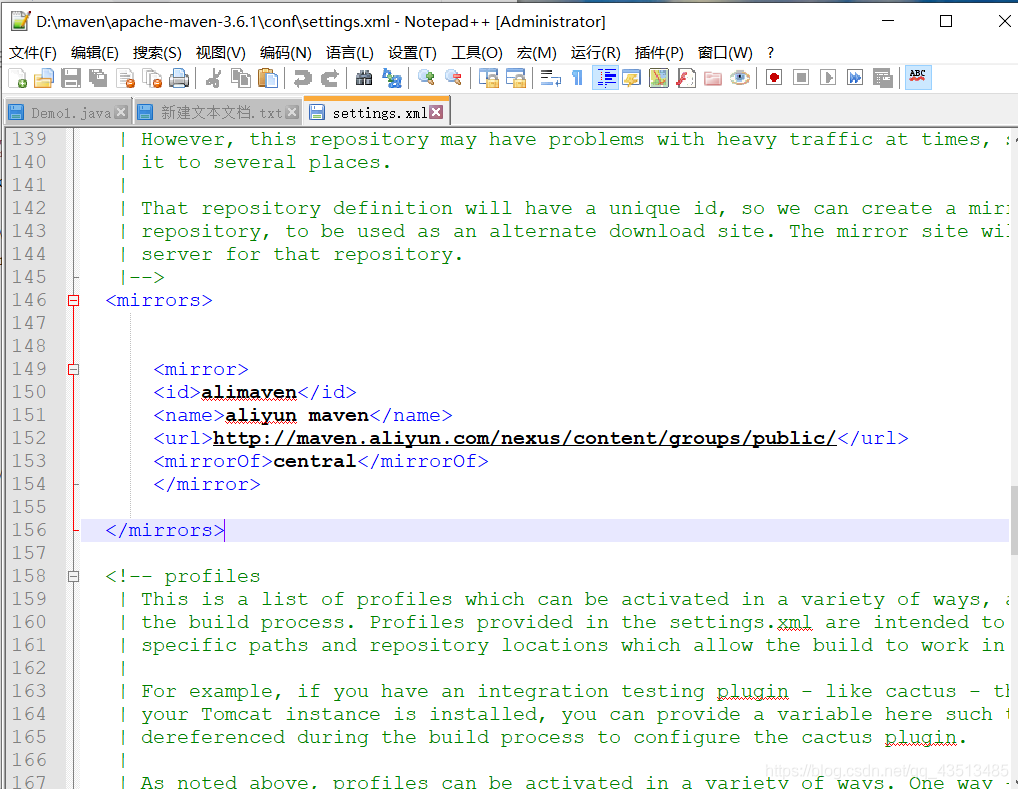The height and width of the screenshot is (789, 1018).
Task: Open a file using the folder icon
Action: (x=43, y=79)
